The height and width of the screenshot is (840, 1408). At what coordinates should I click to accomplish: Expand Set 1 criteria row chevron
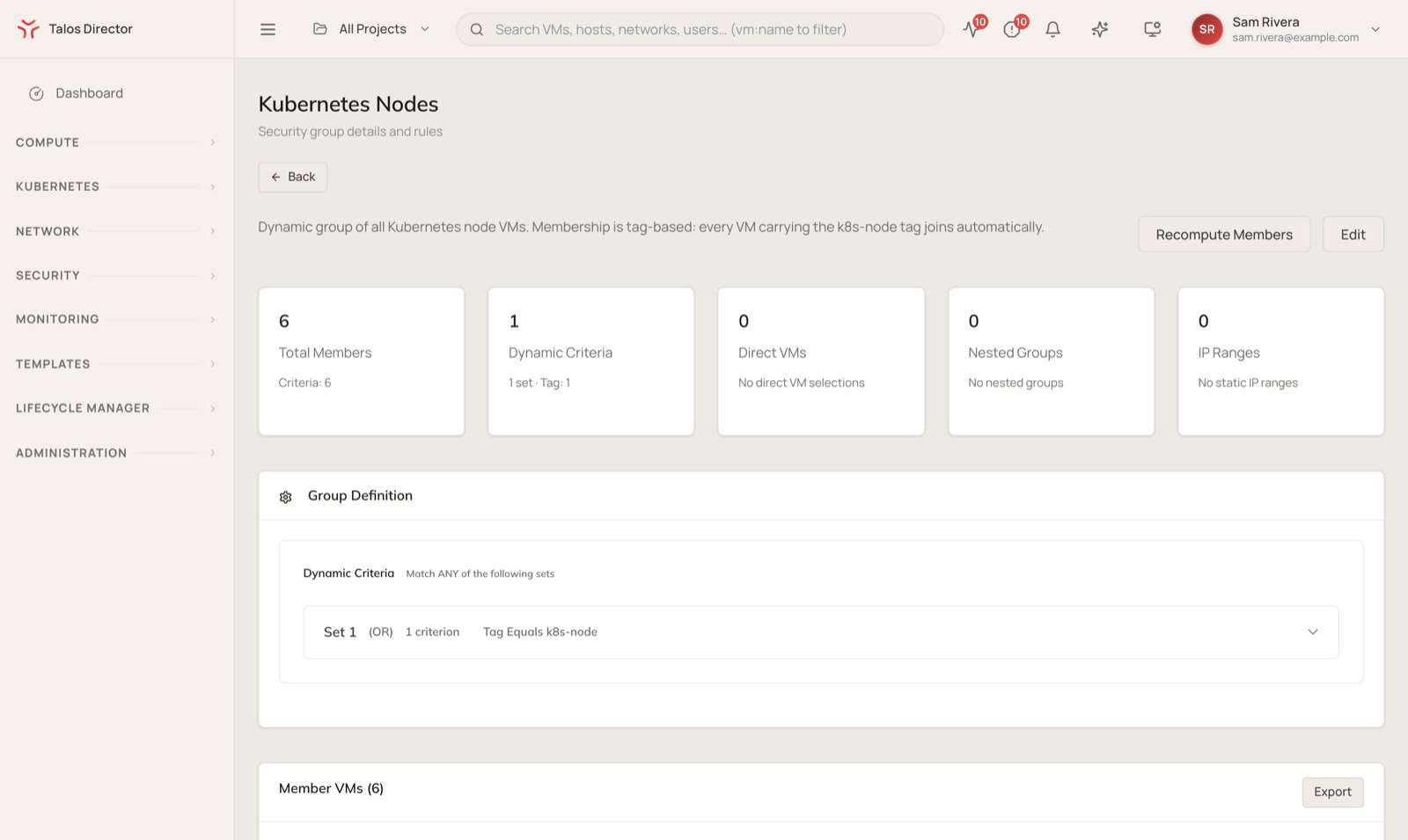point(1312,632)
